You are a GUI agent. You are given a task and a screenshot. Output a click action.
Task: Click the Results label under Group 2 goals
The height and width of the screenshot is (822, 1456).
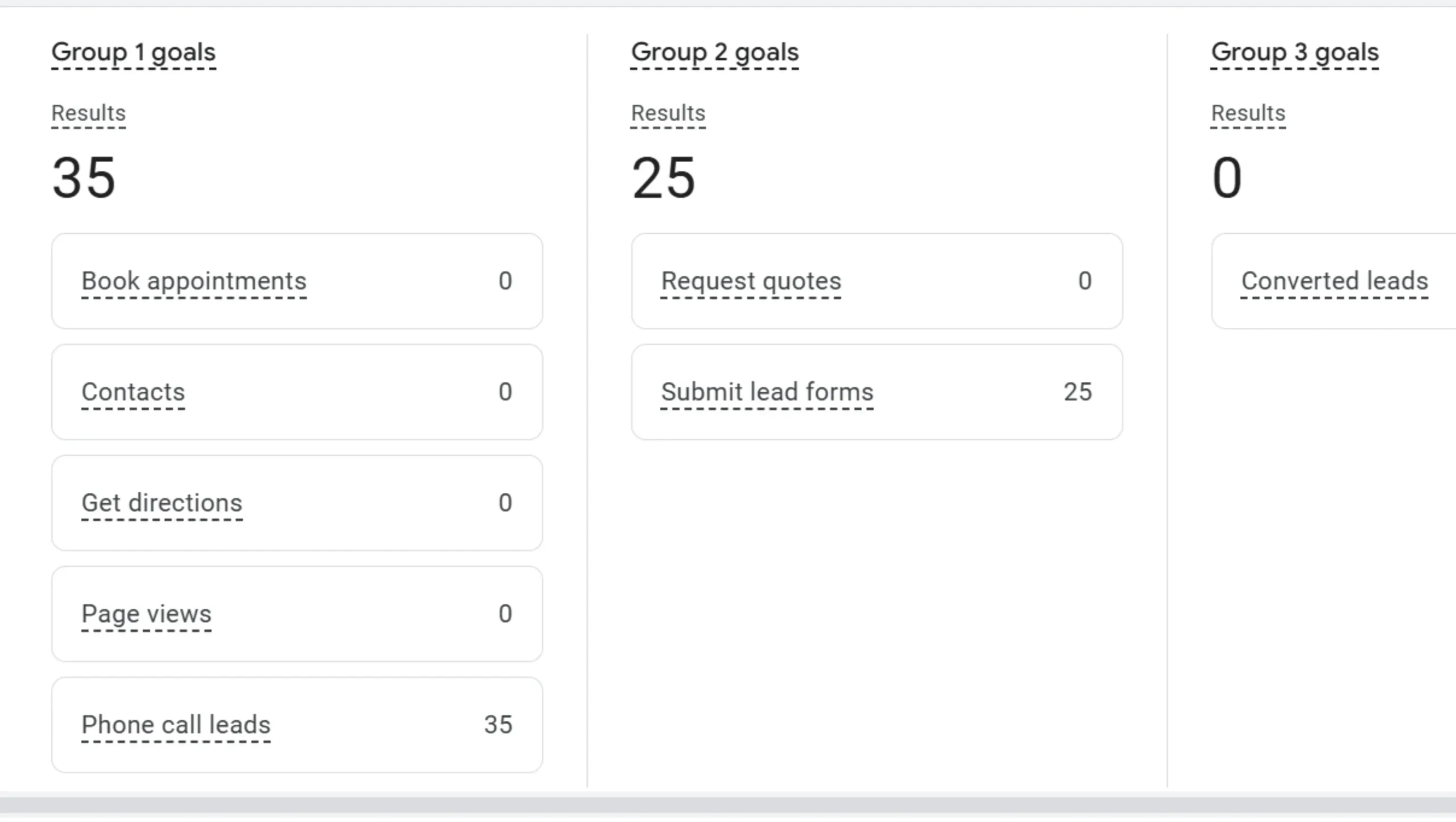click(x=668, y=113)
